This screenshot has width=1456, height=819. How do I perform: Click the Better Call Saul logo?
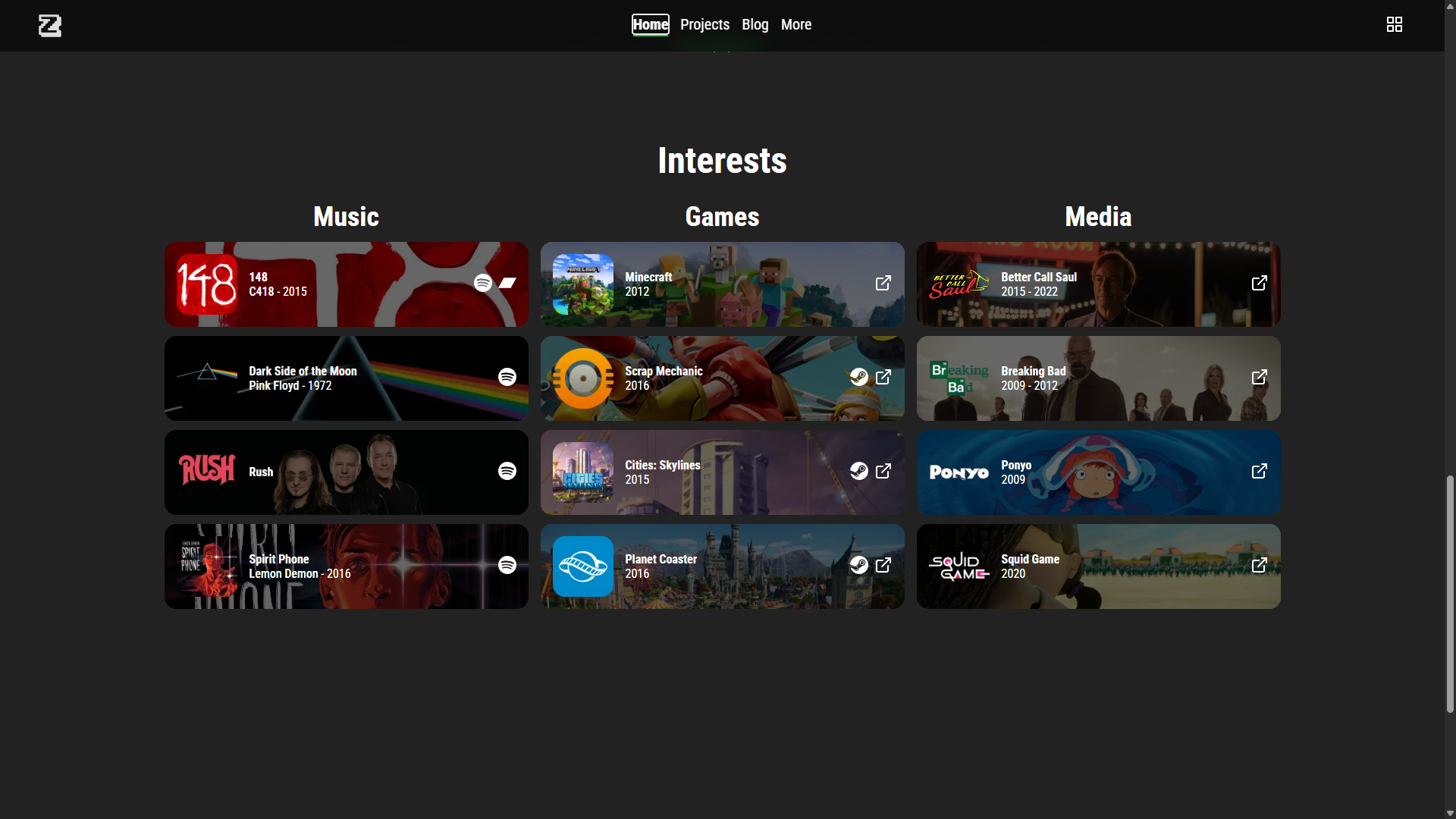(959, 284)
